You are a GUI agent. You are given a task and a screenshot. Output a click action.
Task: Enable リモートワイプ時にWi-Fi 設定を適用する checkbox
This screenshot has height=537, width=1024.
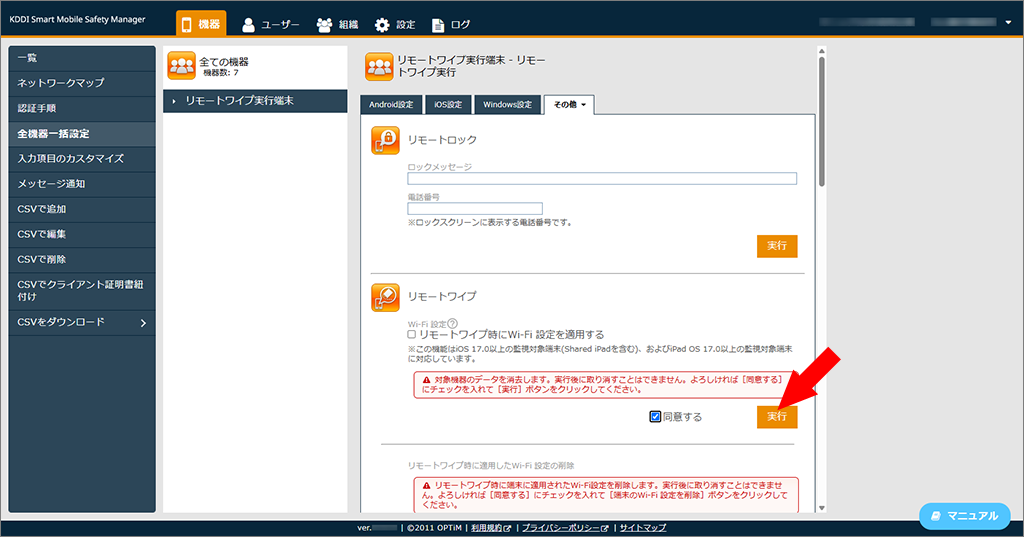point(412,334)
